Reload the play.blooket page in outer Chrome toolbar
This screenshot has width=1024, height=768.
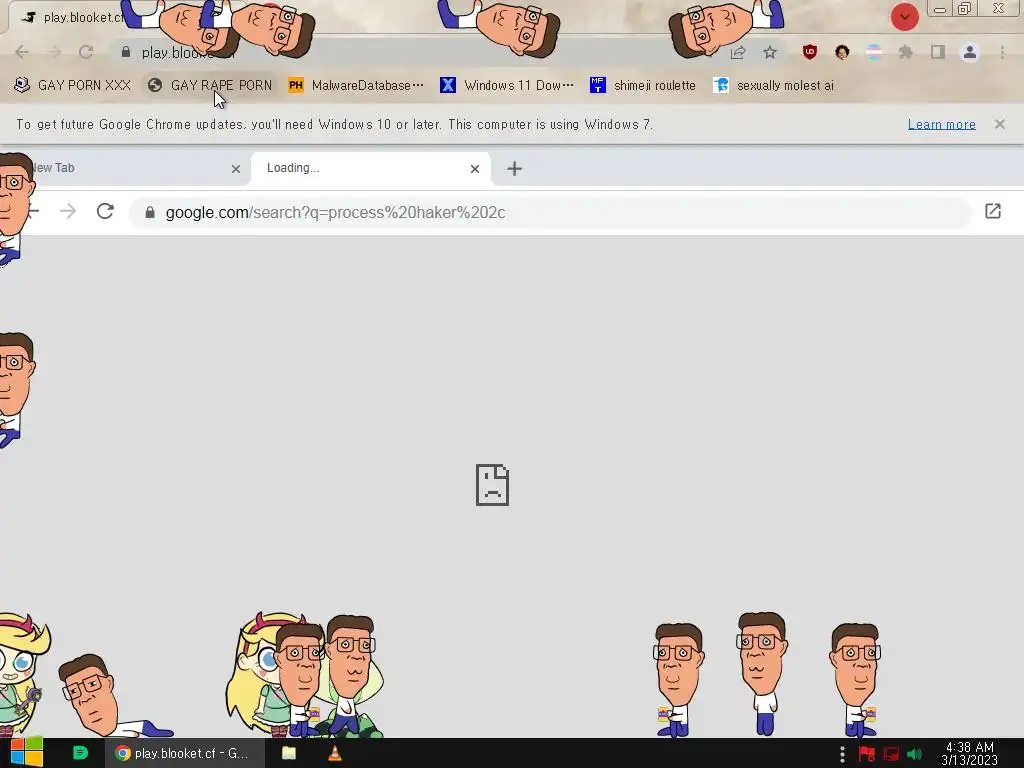[x=86, y=52]
